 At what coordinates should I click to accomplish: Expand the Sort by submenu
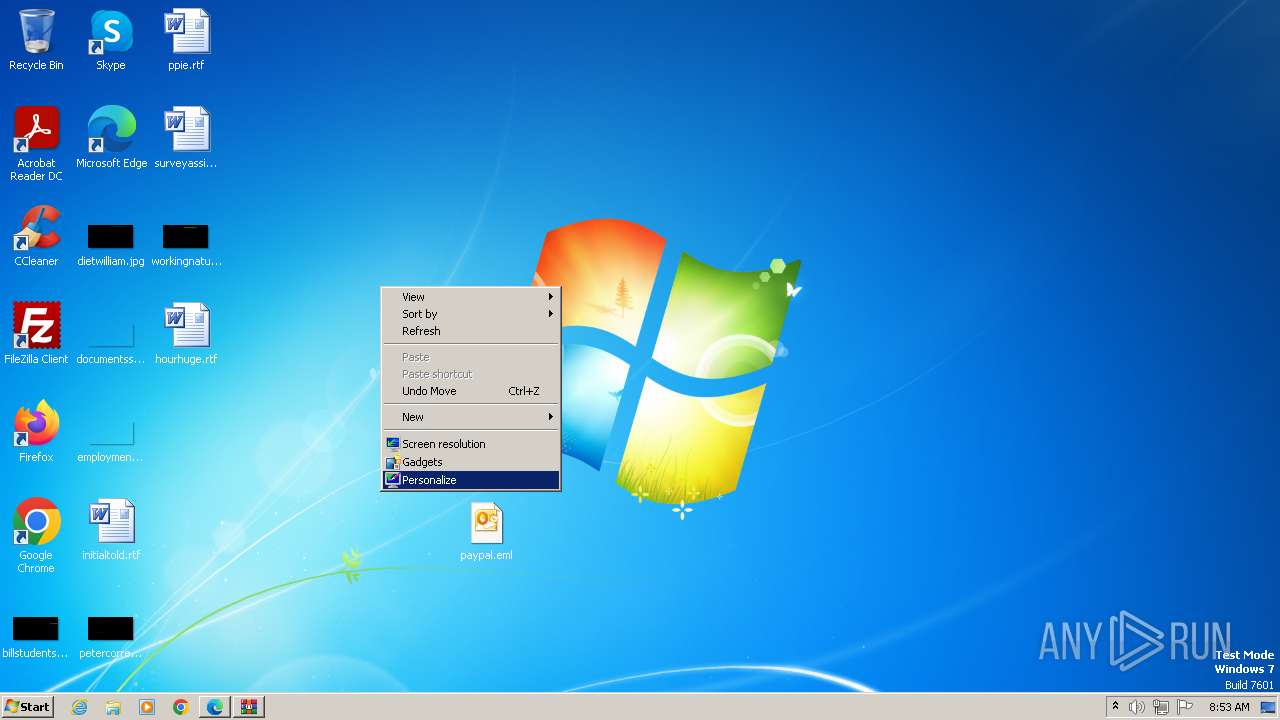[x=471, y=314]
